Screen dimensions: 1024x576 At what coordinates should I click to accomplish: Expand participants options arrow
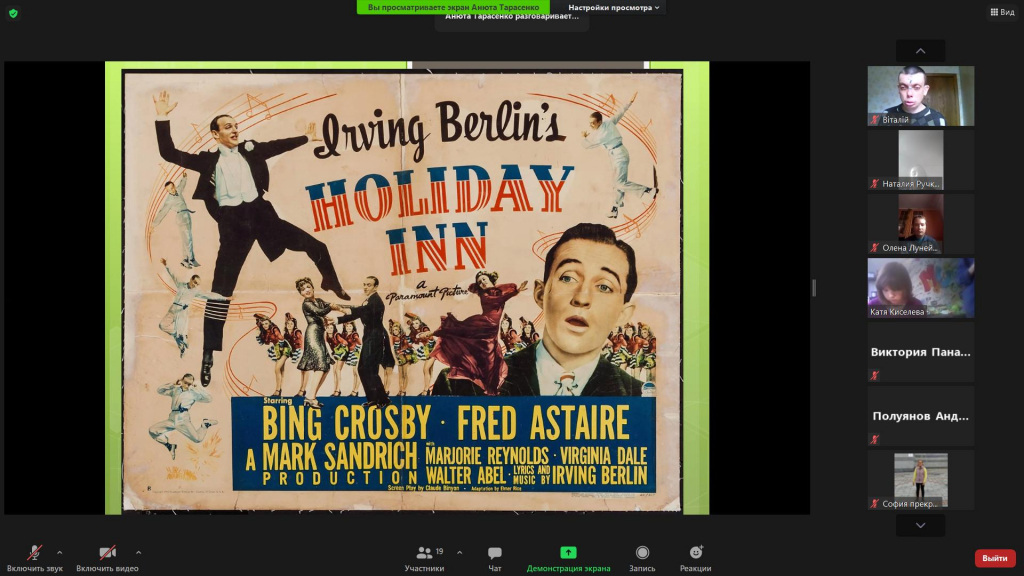point(460,552)
